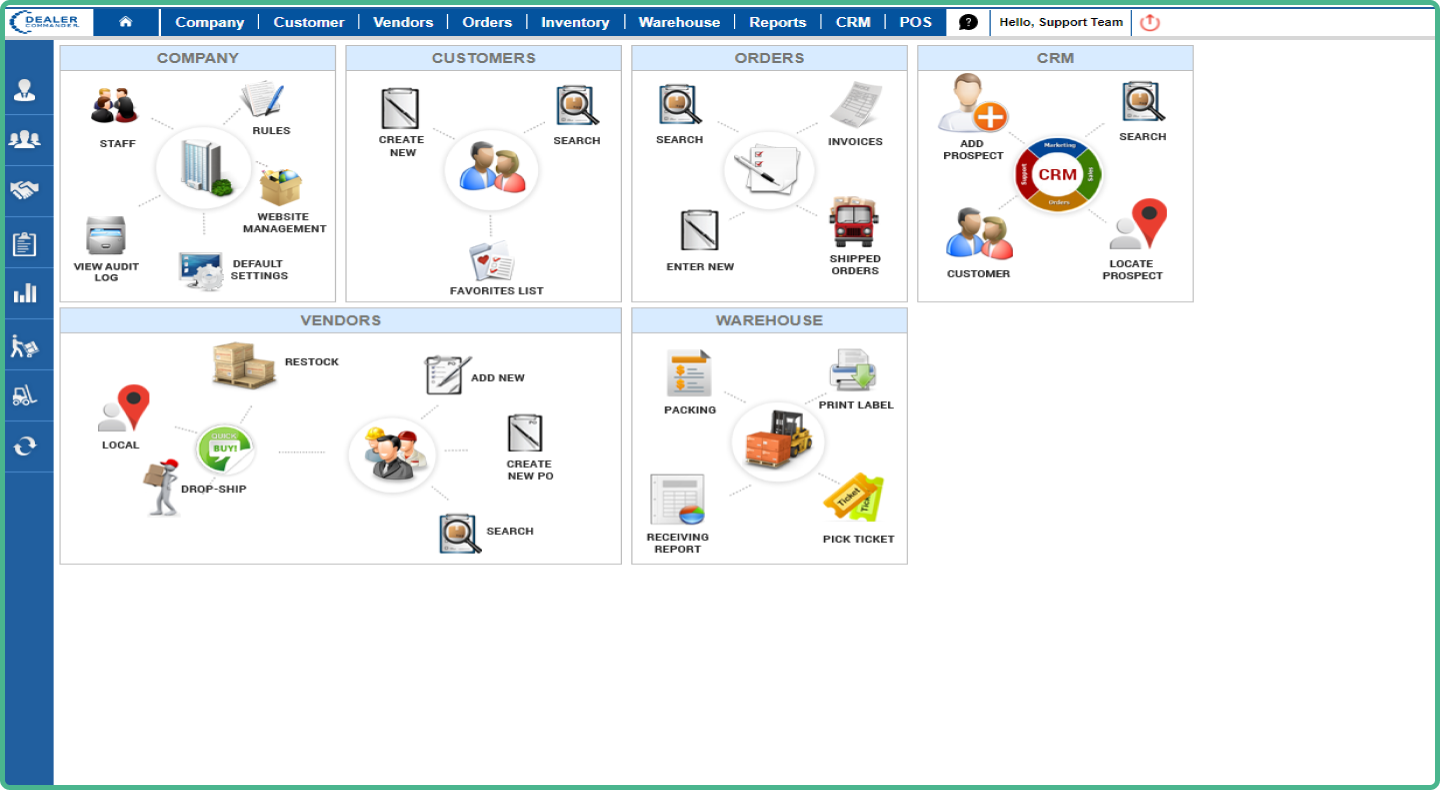Click the Pick Ticket icon
Viewport: 1440px width, 790px height.
pyautogui.click(x=853, y=499)
